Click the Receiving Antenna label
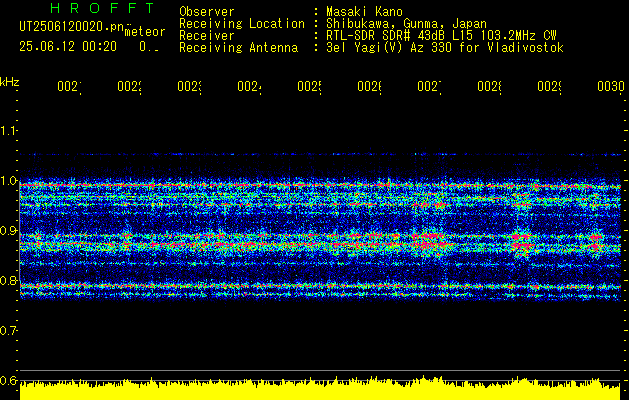This screenshot has height=400, width=629. [x=238, y=48]
